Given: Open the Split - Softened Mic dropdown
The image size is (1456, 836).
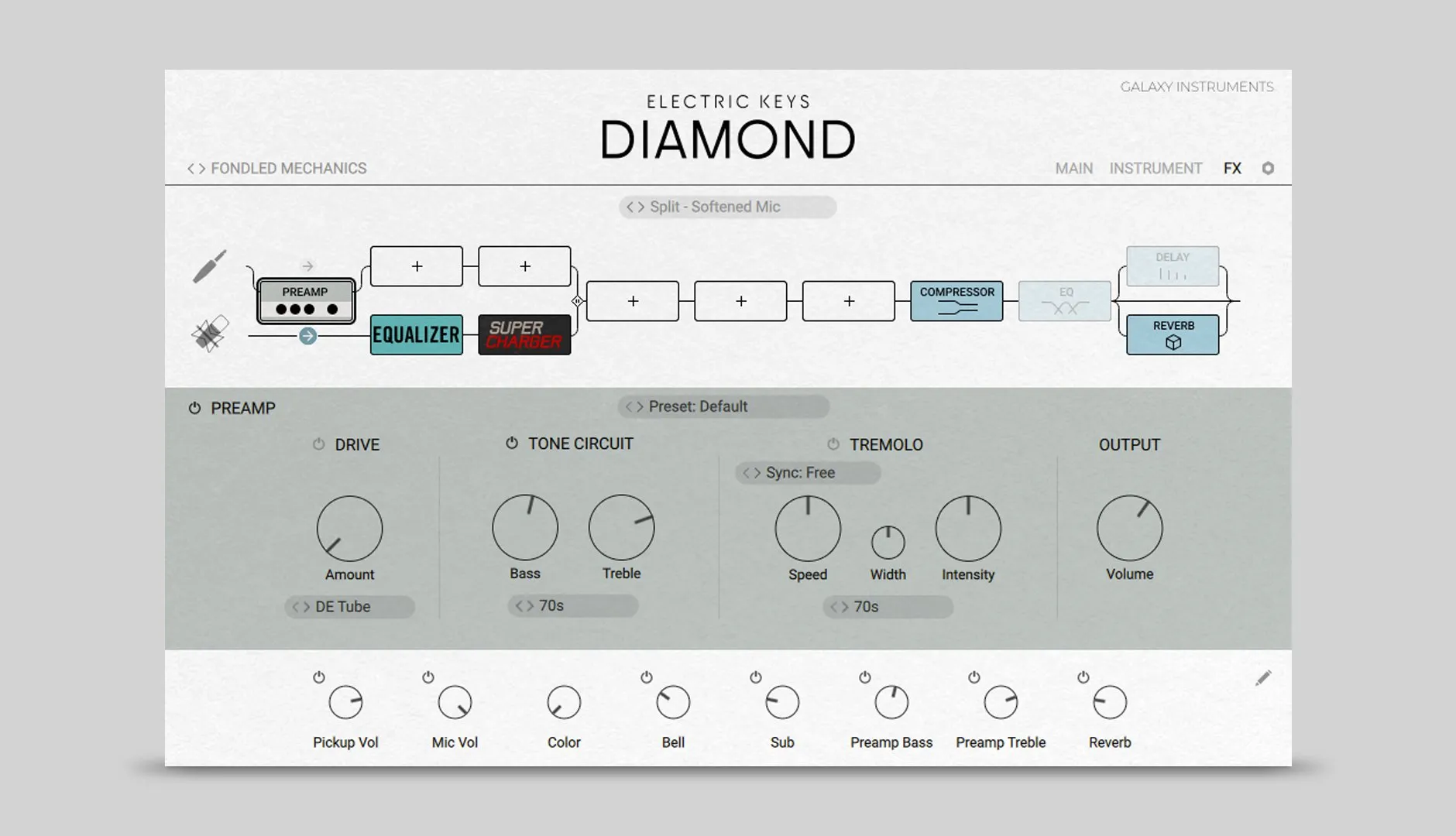Looking at the screenshot, I should tap(727, 207).
